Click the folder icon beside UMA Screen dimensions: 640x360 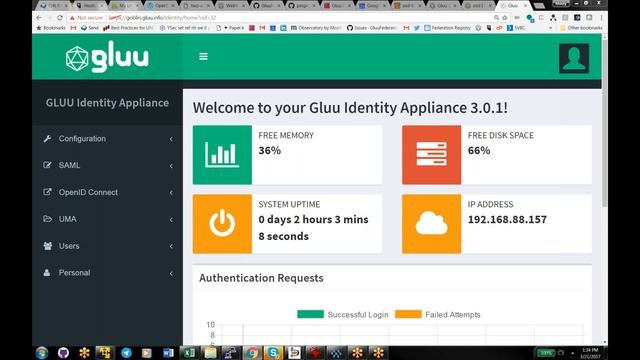click(x=47, y=219)
